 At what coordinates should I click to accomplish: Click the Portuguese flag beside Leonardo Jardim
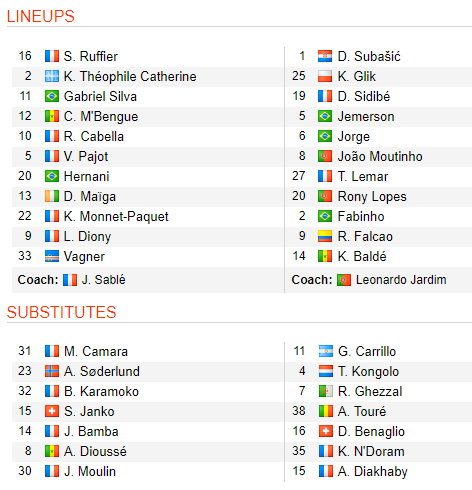coord(344,280)
